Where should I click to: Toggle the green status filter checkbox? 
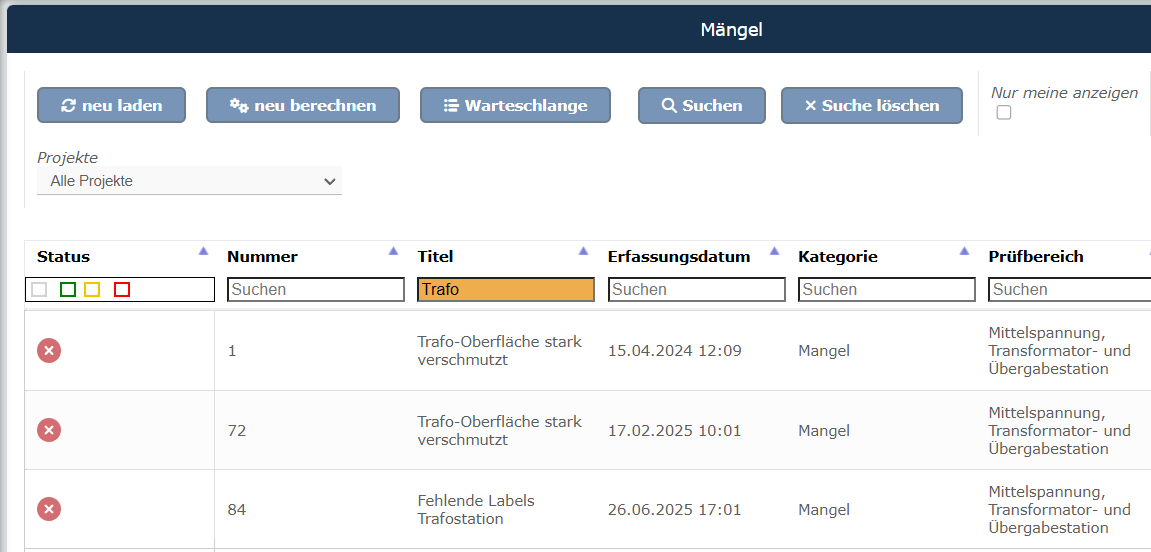tap(68, 289)
